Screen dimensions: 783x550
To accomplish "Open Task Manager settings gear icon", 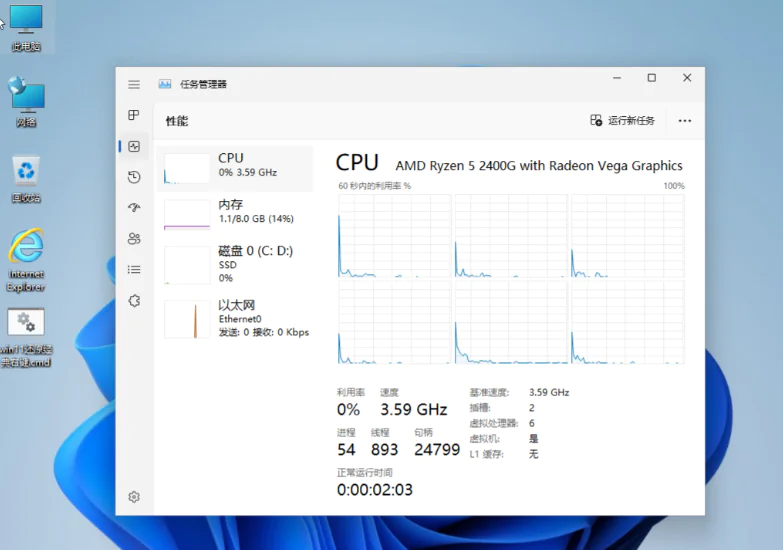I will pyautogui.click(x=134, y=497).
